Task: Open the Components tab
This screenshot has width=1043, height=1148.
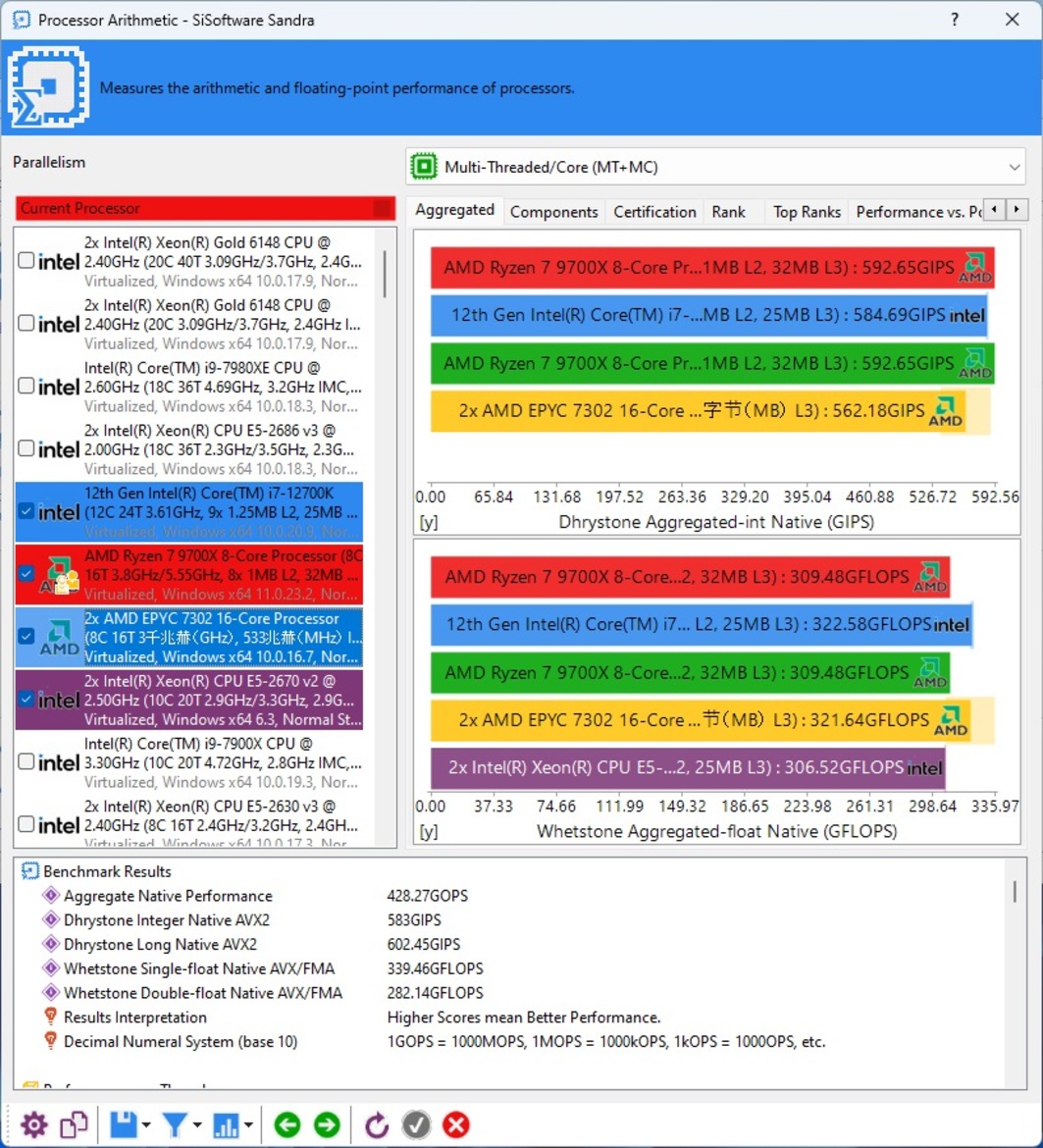Action: (554, 212)
